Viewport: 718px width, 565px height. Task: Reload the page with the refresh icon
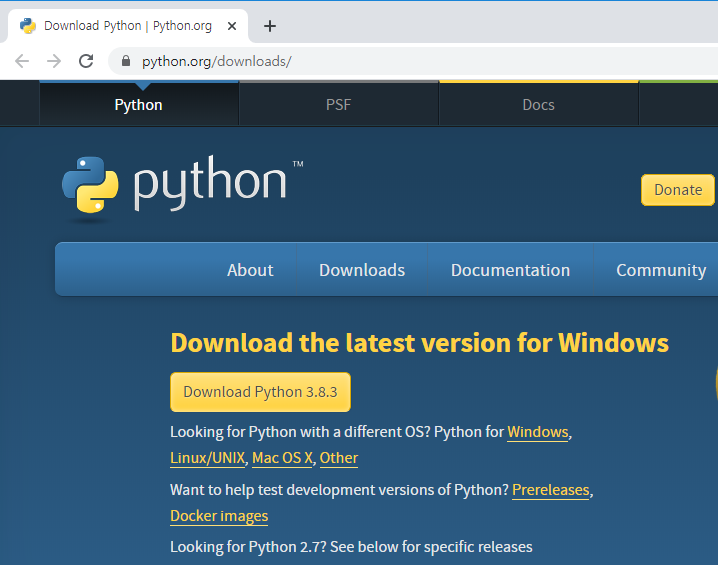(x=86, y=61)
